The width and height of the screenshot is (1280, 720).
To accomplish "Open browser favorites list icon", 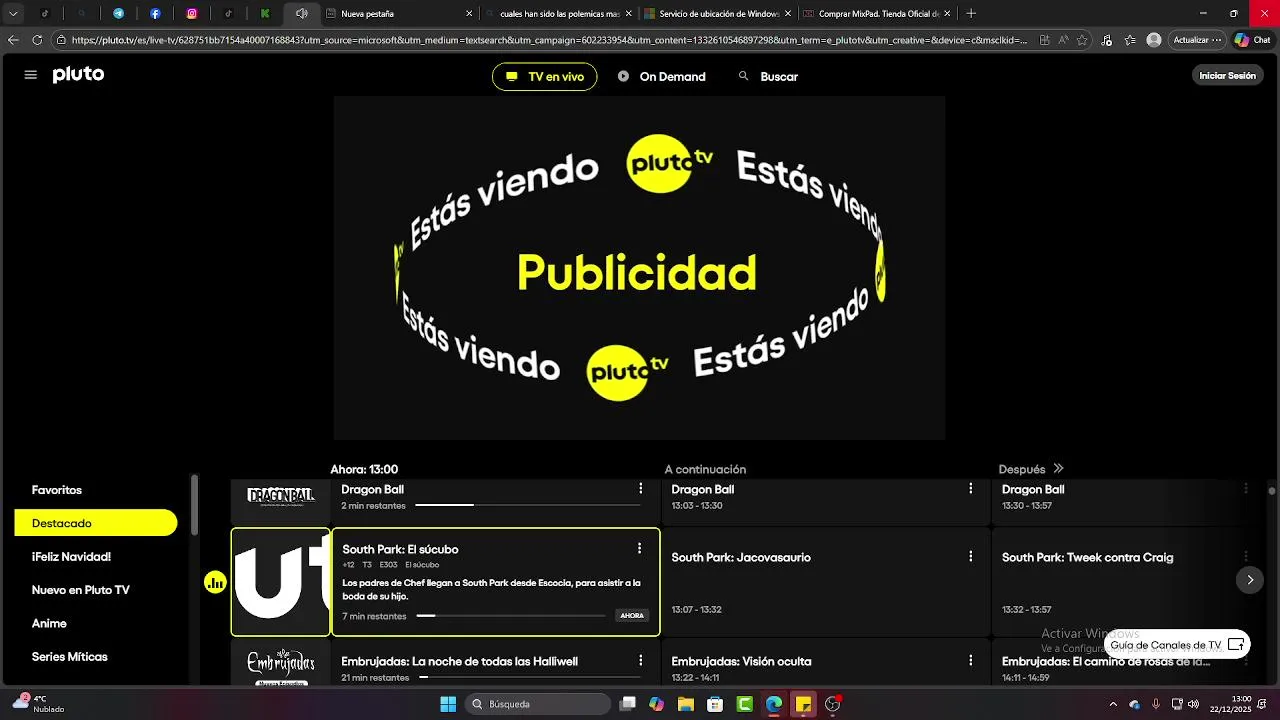I will tap(1130, 40).
